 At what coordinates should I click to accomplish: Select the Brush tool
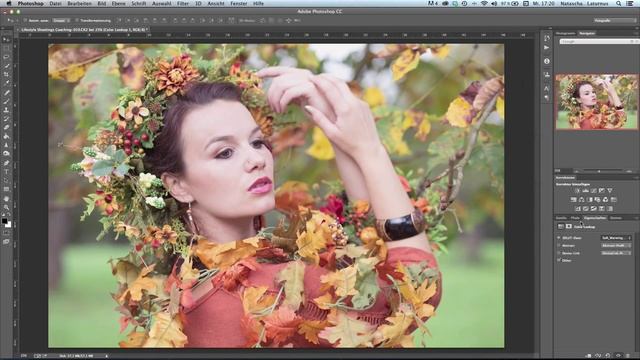point(6,101)
